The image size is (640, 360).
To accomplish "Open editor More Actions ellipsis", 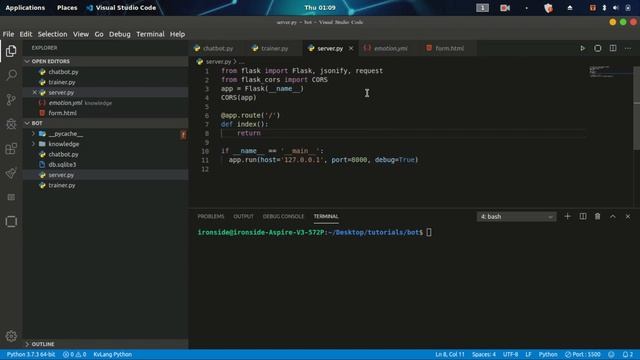I will (628, 48).
